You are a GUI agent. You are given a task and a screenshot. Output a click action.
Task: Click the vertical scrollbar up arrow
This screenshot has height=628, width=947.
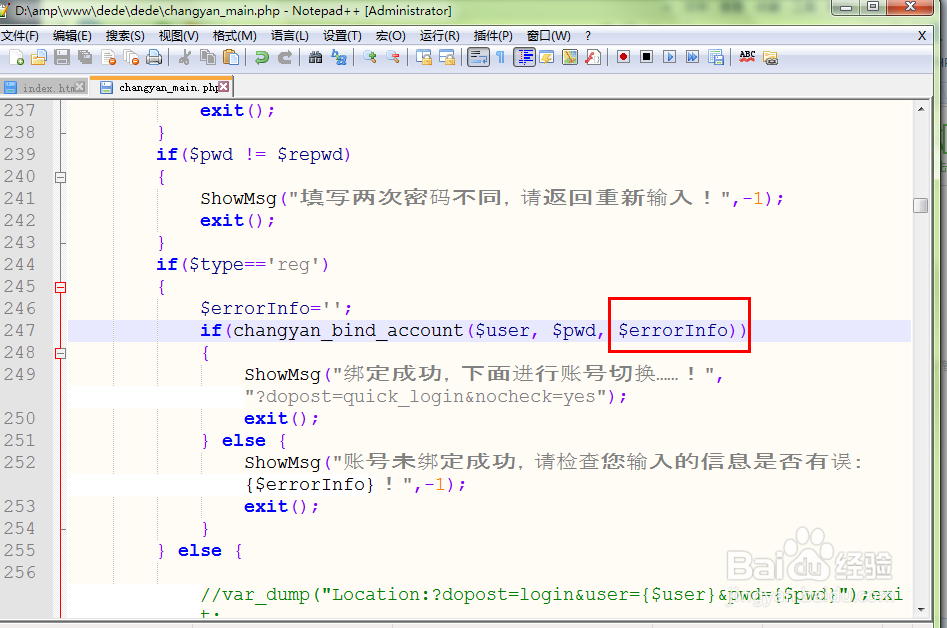click(920, 109)
